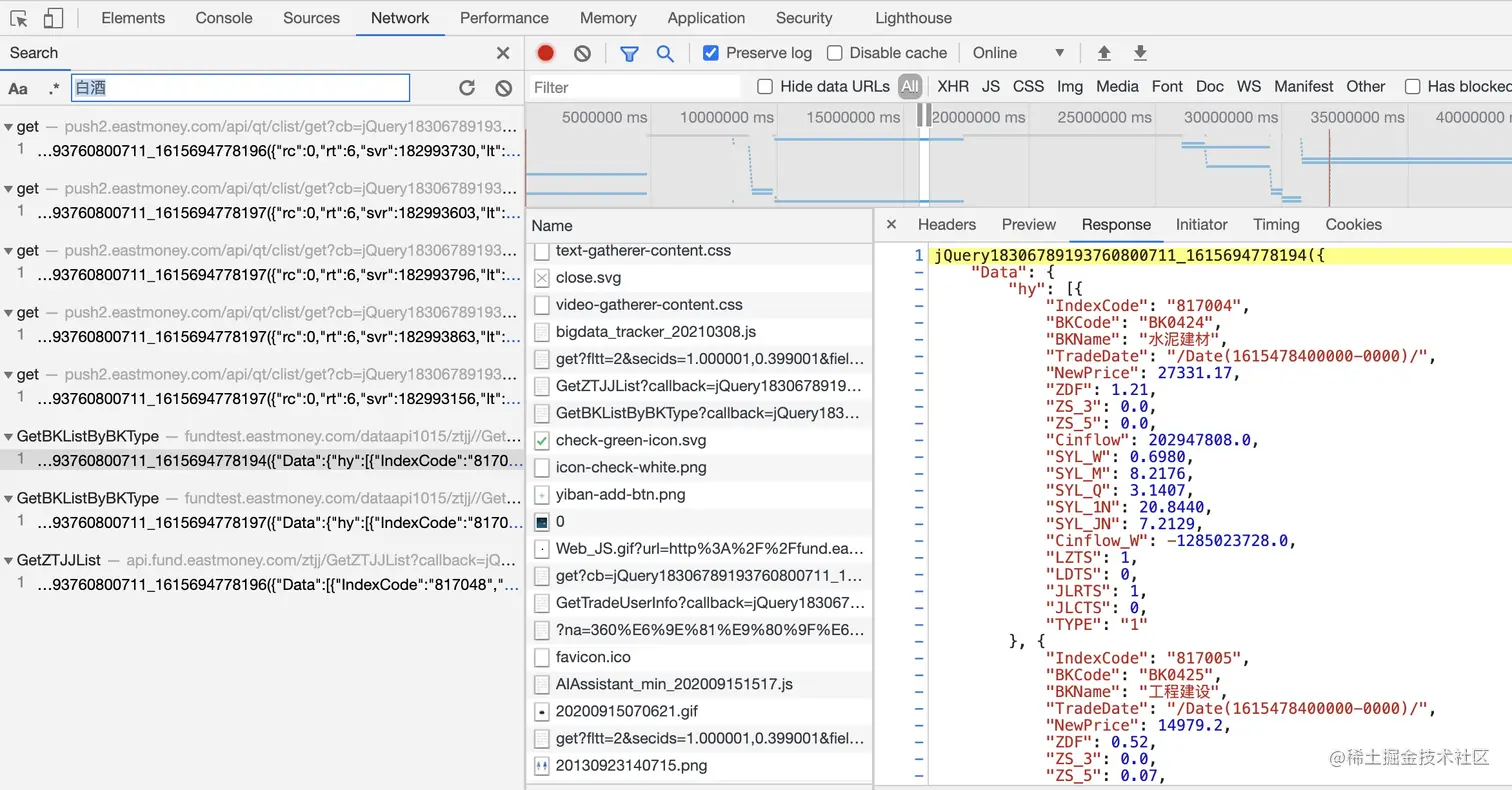
Task: Select AIAssistant_min_202009151517.js request
Action: click(699, 684)
